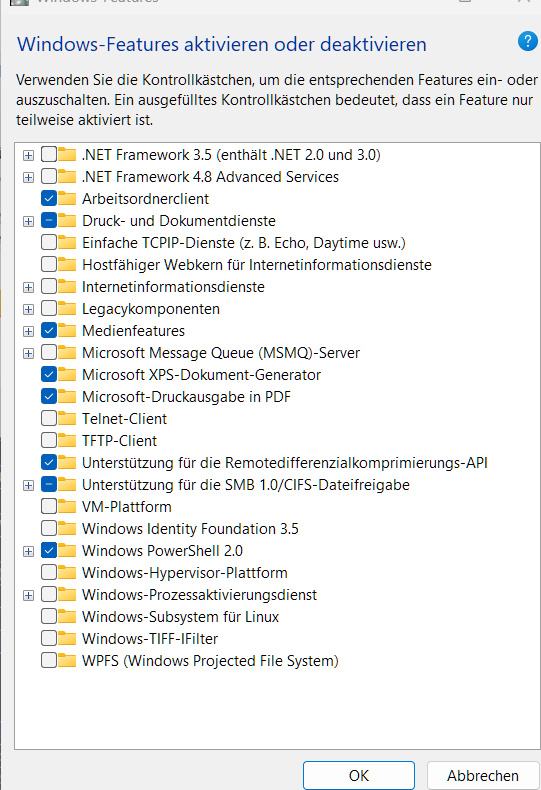
Task: Expand the SMB 1.0/CIFS-Dateifreigabe node
Action: coord(29,485)
